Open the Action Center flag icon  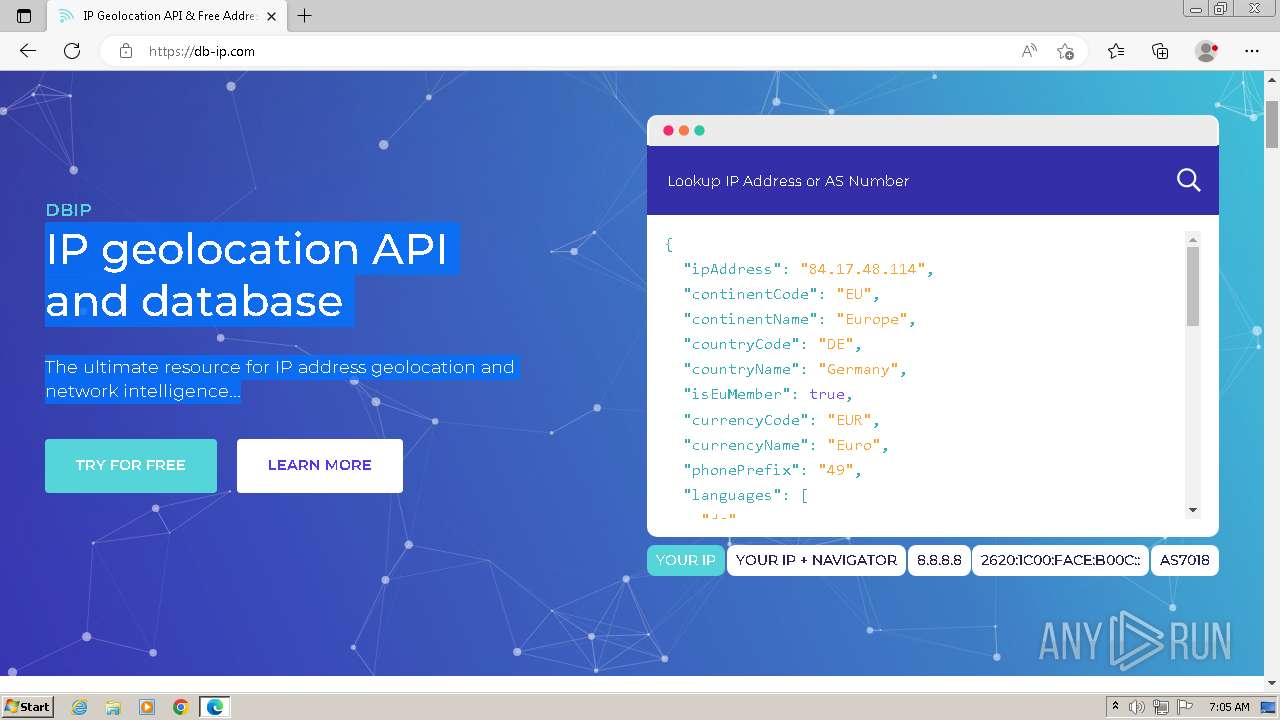pyautogui.click(x=1184, y=707)
